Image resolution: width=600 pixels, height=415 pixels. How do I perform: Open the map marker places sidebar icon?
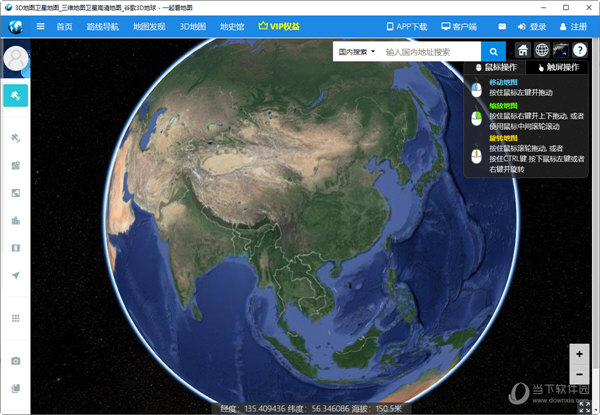(16, 166)
